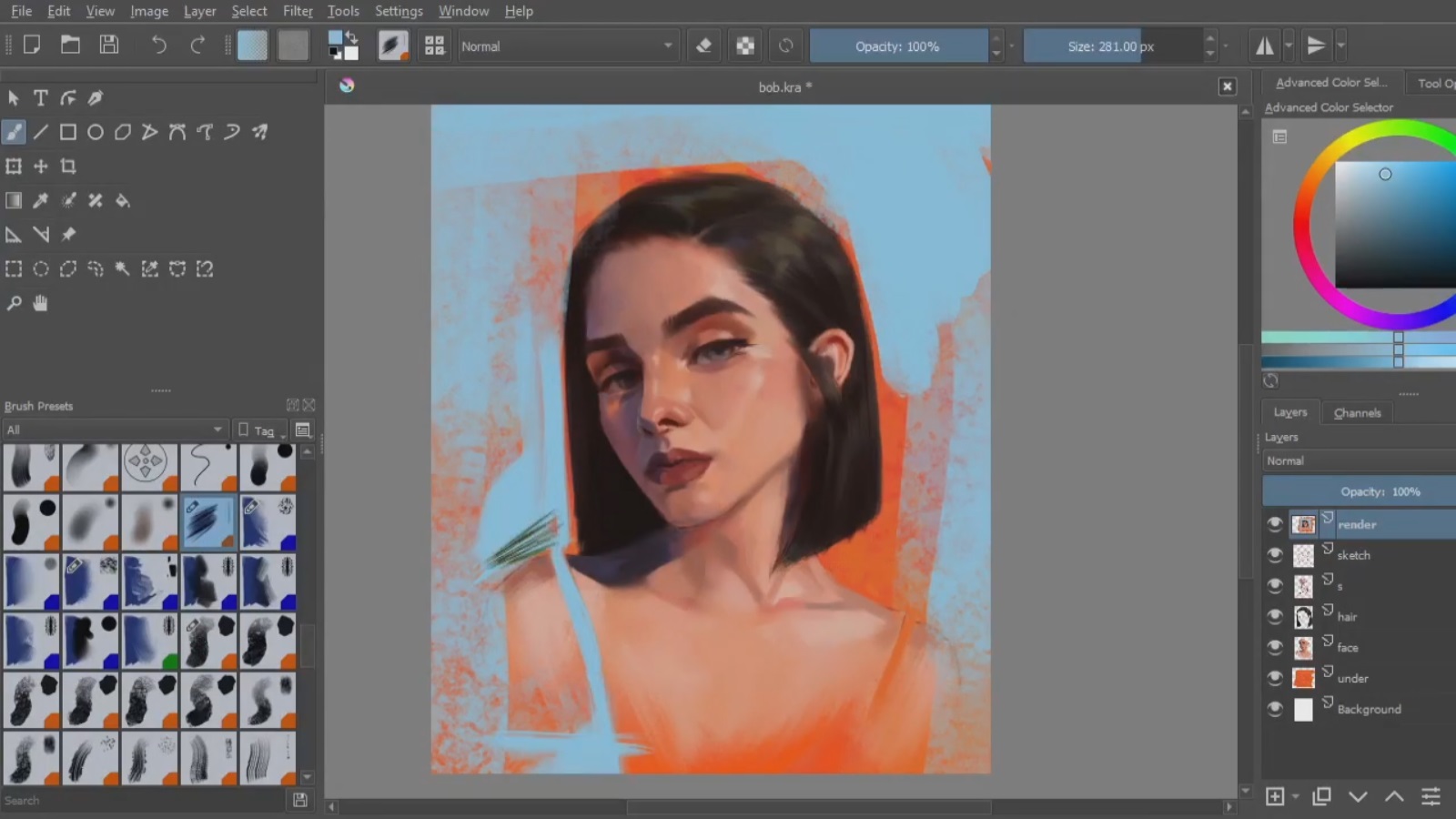Select the highlighted blue brush preset thumbnail
The height and width of the screenshot is (819, 1456).
tap(208, 522)
